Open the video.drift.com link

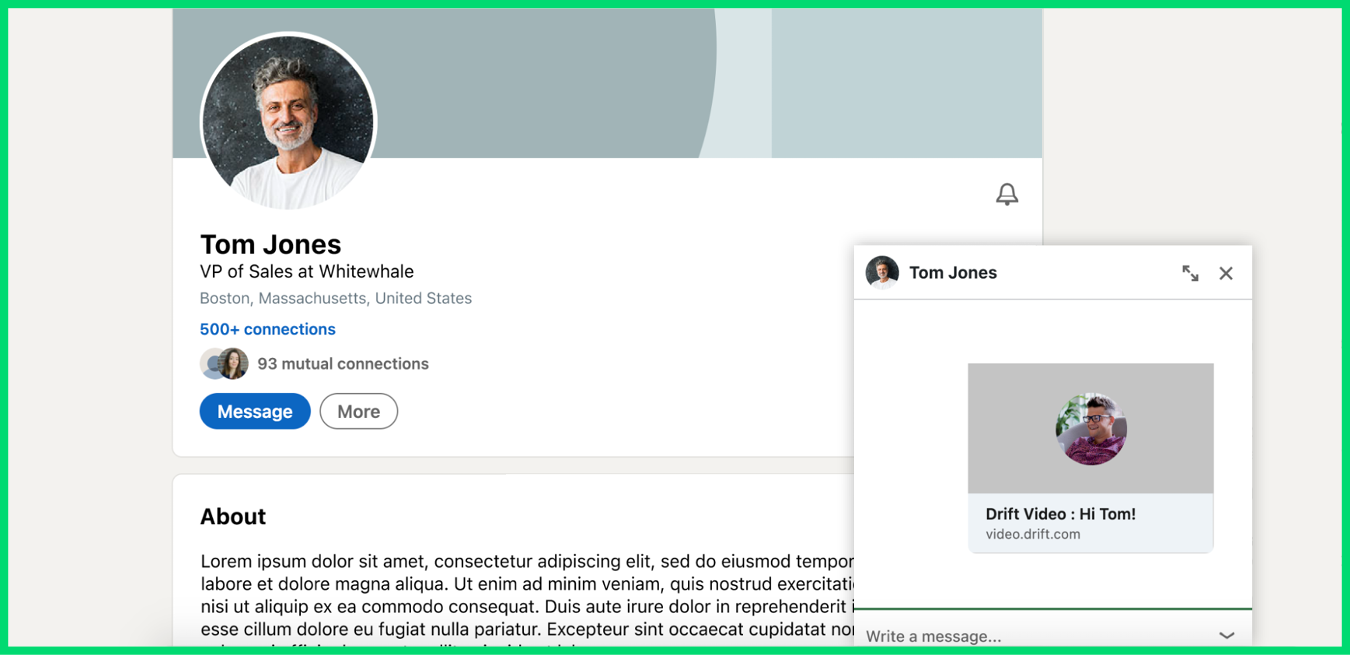click(1033, 534)
